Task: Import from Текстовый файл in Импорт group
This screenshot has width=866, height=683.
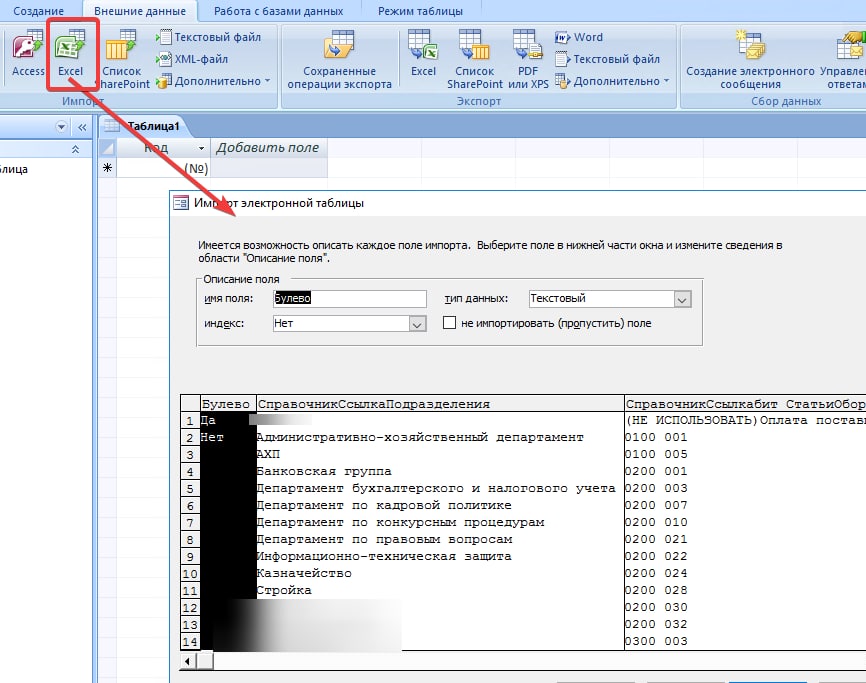Action: pos(209,37)
